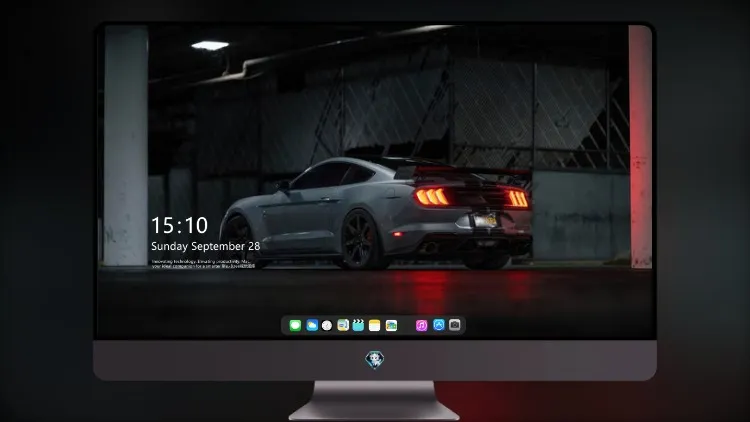Screen dimensions: 750x422
Task: Open the music note iTunes icon
Action: pos(421,325)
